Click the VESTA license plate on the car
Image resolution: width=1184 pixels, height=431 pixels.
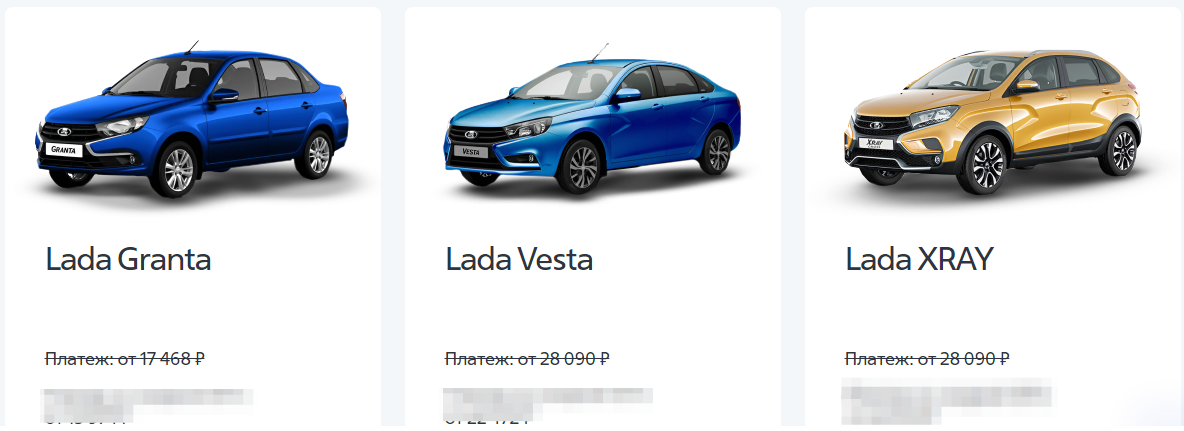point(470,151)
